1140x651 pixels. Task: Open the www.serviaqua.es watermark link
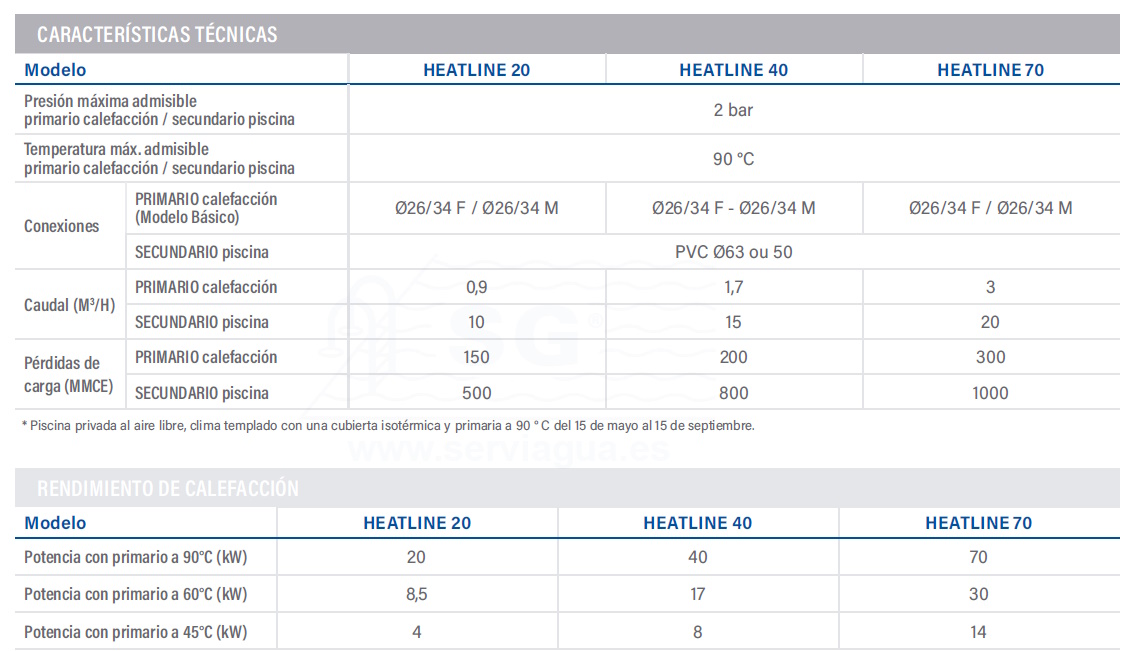508,450
